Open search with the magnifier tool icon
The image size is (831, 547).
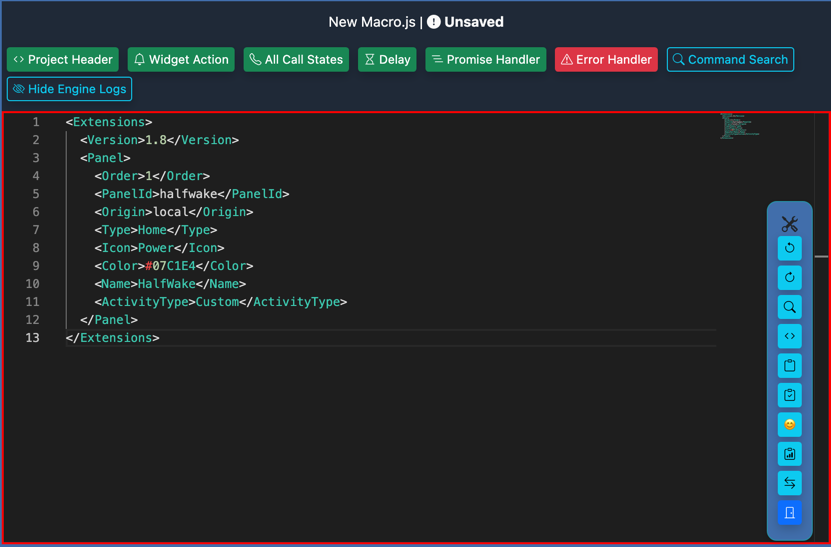(789, 307)
